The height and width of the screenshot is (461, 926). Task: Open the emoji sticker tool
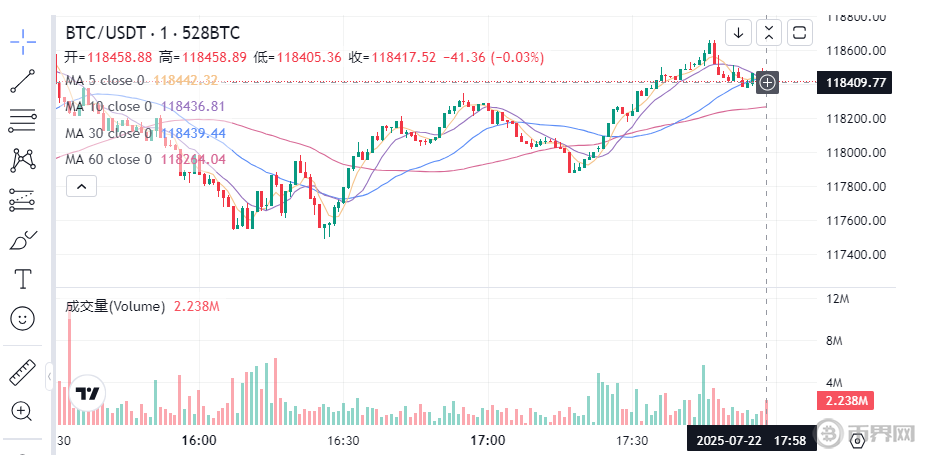[x=22, y=318]
